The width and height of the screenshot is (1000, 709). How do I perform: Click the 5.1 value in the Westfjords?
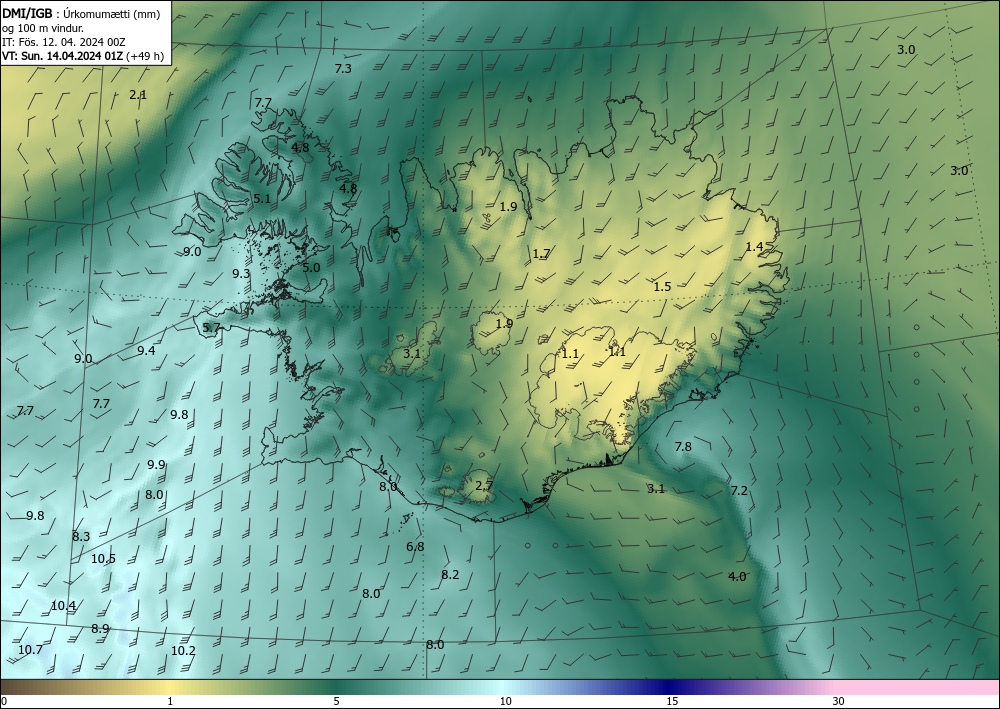262,199
